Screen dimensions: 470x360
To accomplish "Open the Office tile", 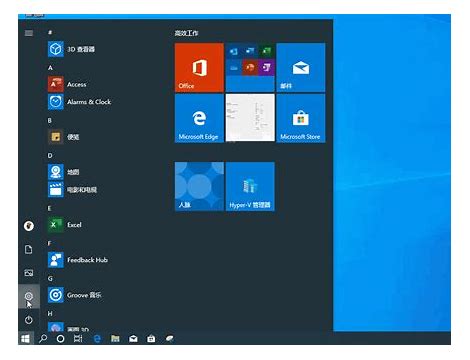I will pos(199,67).
